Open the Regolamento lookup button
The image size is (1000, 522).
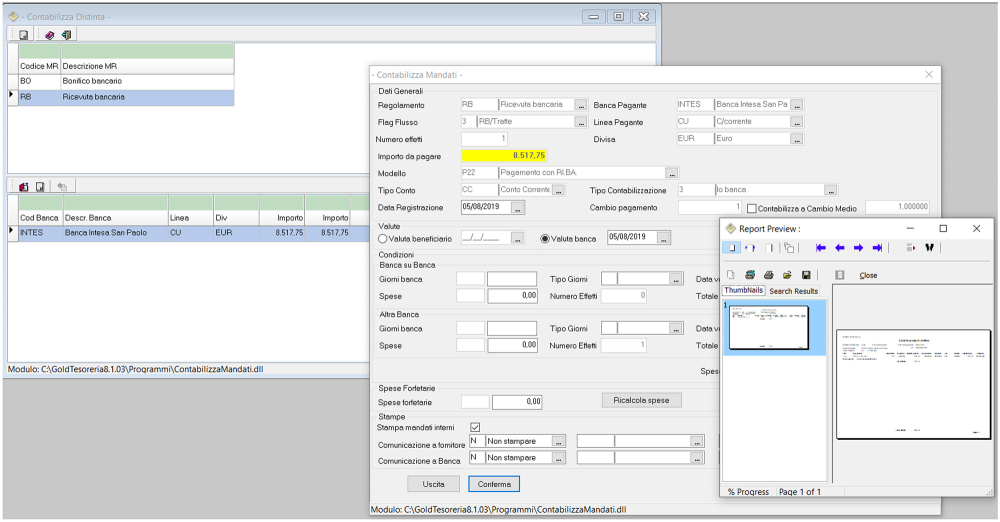coord(581,104)
